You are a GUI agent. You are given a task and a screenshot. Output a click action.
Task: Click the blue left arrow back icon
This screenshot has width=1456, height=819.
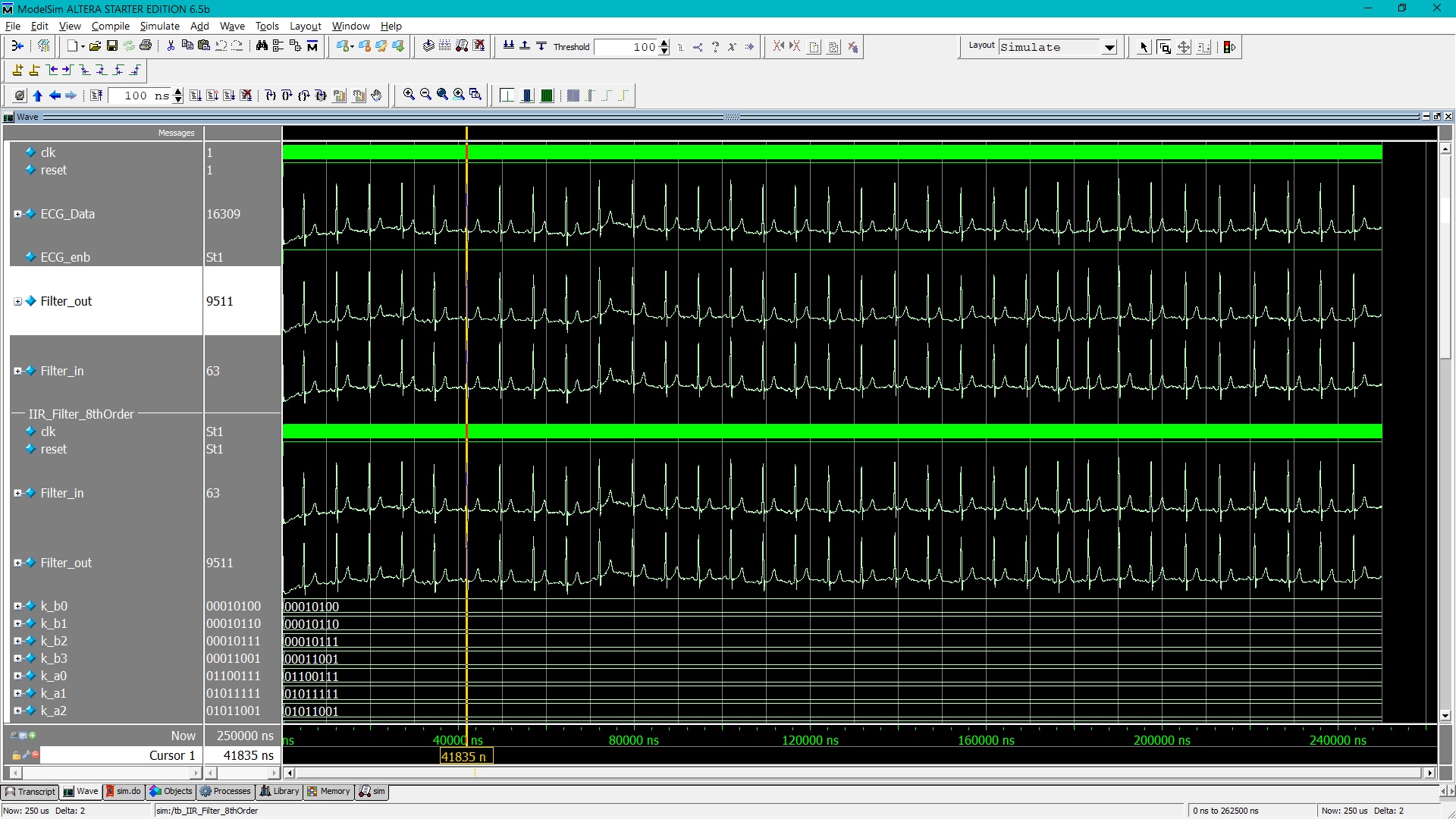55,96
